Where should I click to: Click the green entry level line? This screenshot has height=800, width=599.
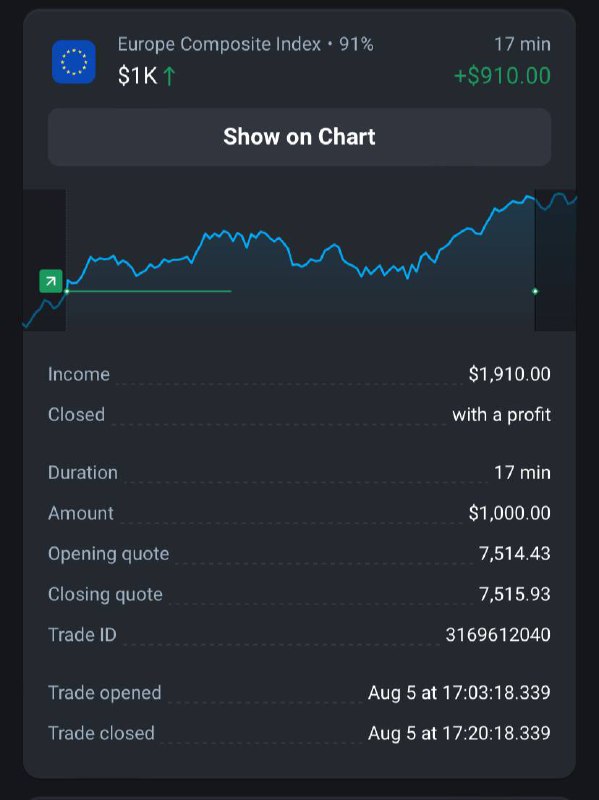point(149,291)
